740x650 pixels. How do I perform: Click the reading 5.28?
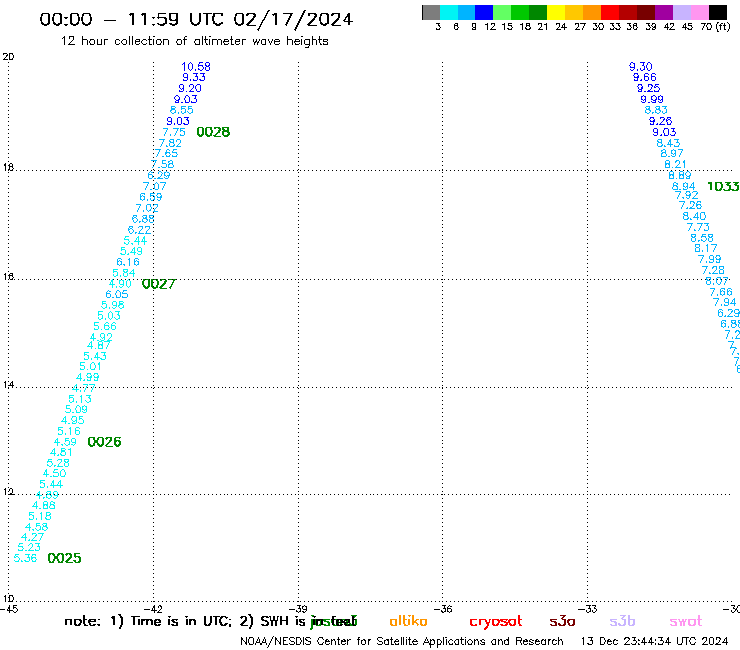[x=58, y=463]
